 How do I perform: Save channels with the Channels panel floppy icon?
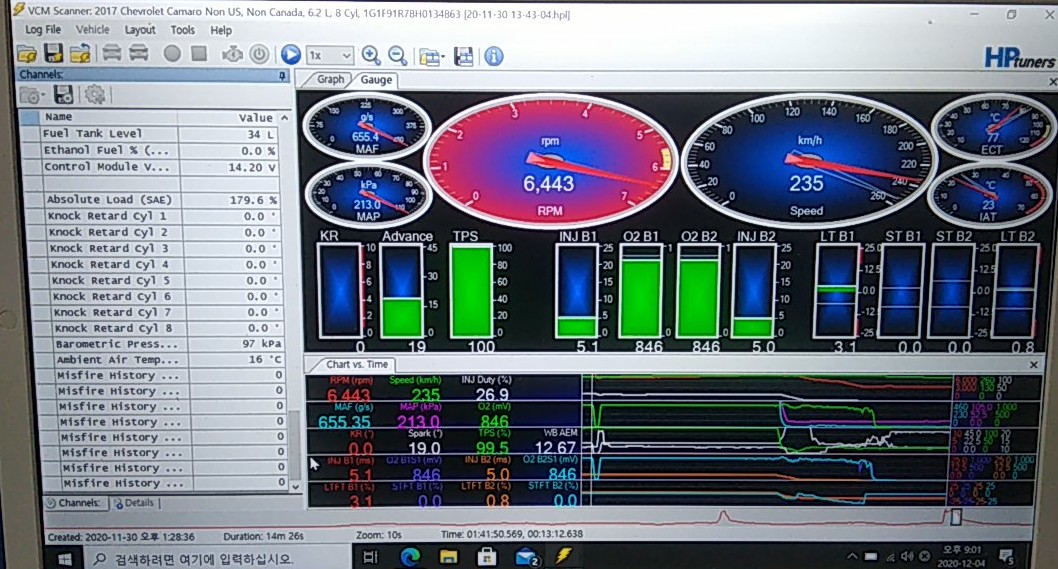click(x=63, y=95)
